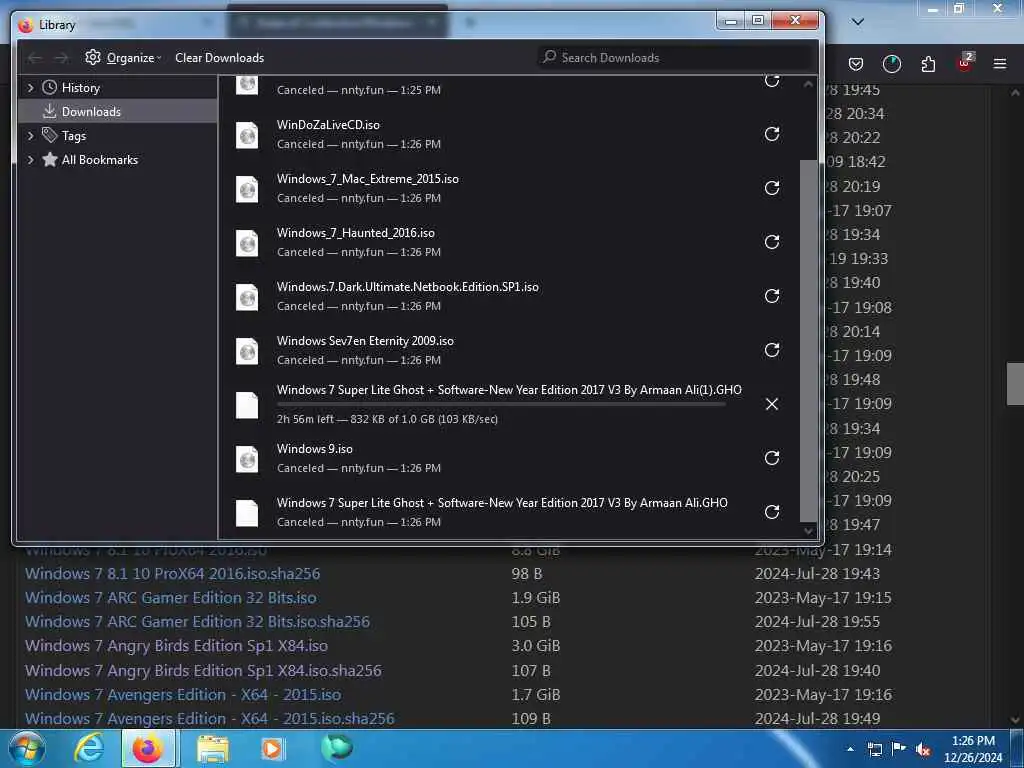Click the 2023-May-17 19:15 date cell

pyautogui.click(x=823, y=598)
